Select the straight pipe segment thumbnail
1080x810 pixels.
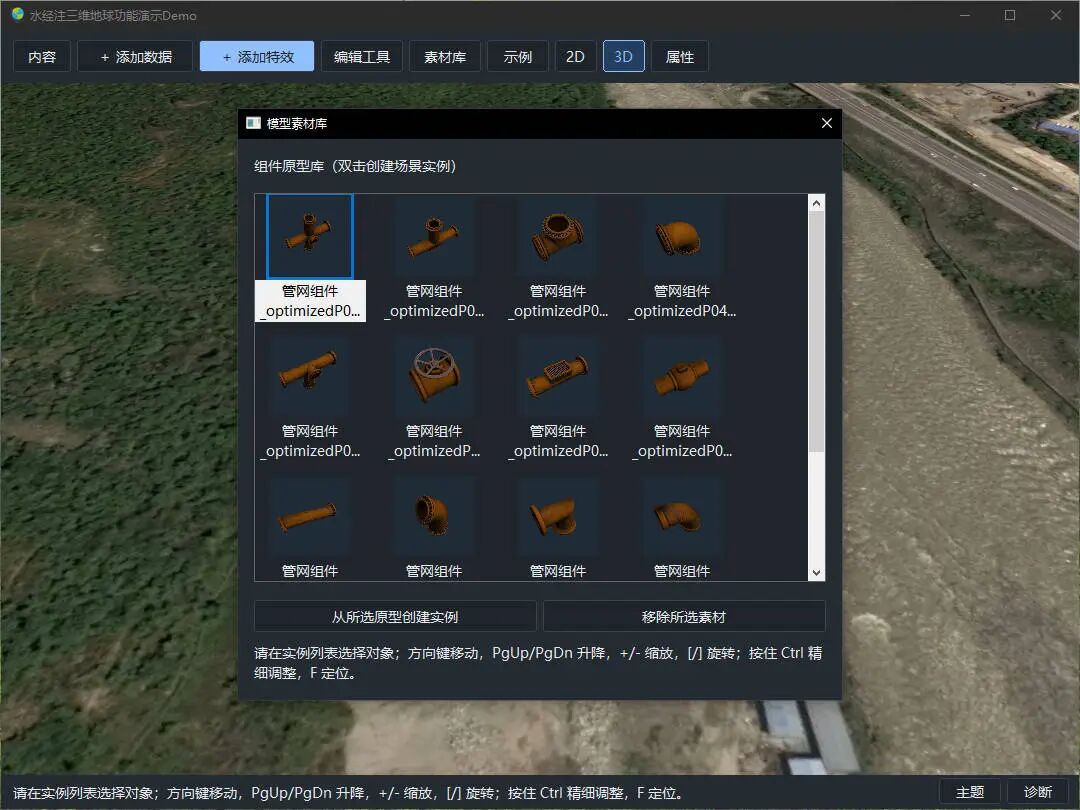tap(310, 516)
